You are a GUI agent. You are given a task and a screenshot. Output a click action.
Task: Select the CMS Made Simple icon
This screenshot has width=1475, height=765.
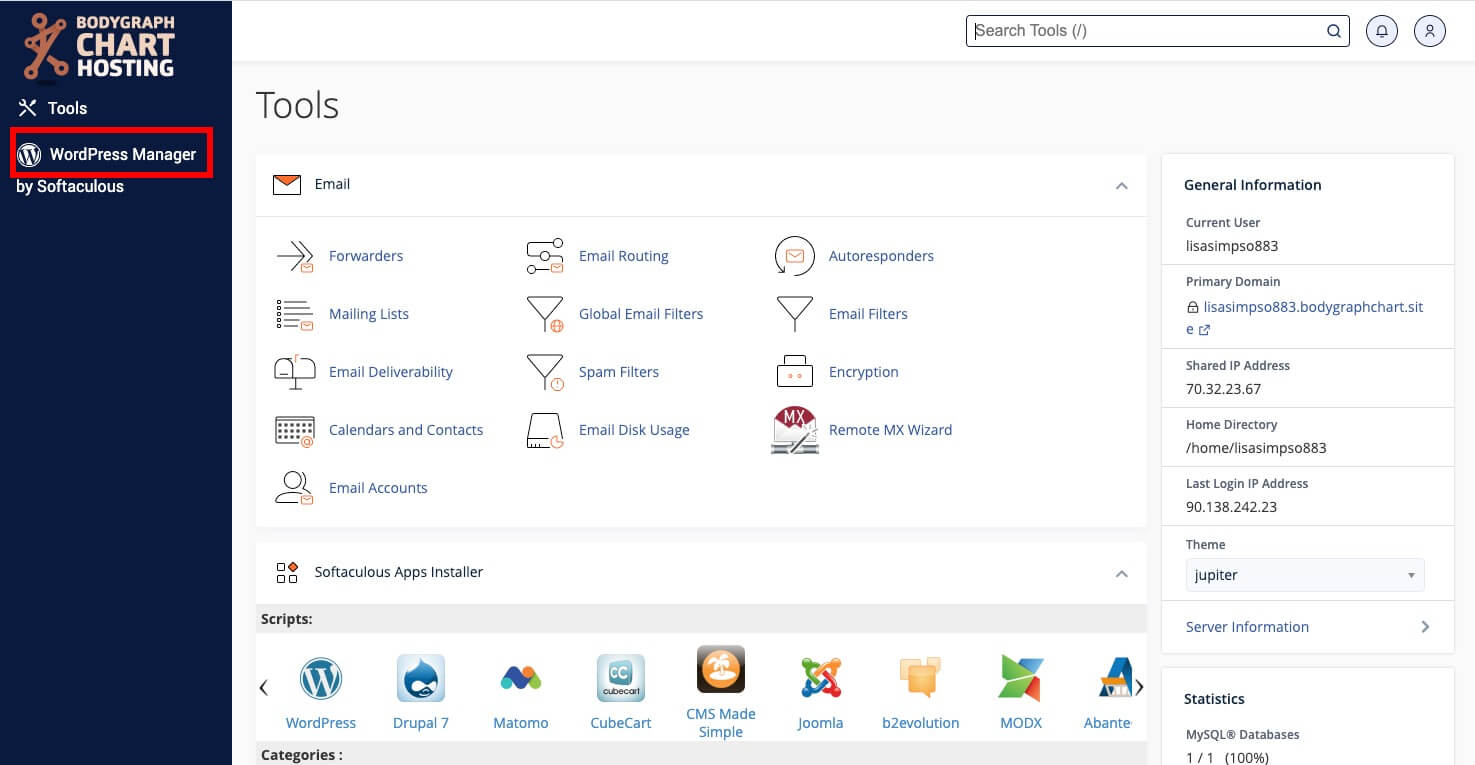pos(721,670)
